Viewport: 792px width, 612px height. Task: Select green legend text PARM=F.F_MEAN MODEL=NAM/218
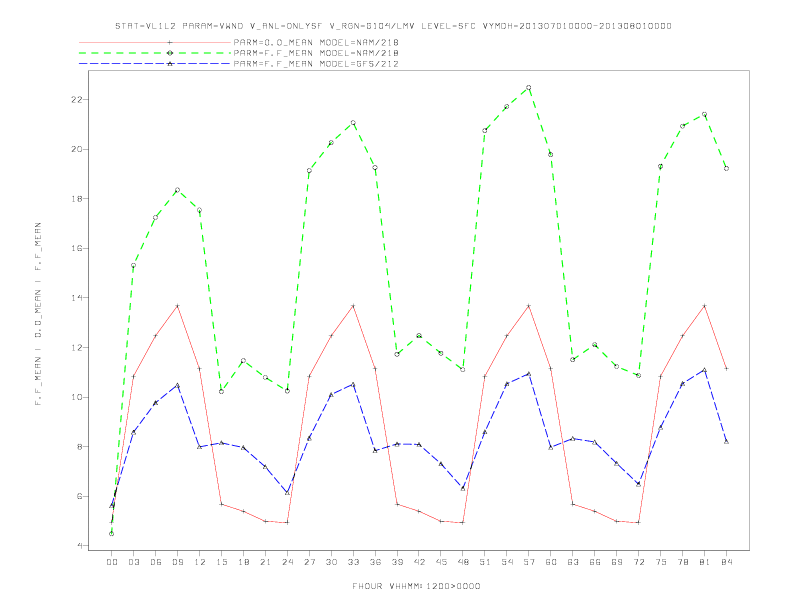316,53
